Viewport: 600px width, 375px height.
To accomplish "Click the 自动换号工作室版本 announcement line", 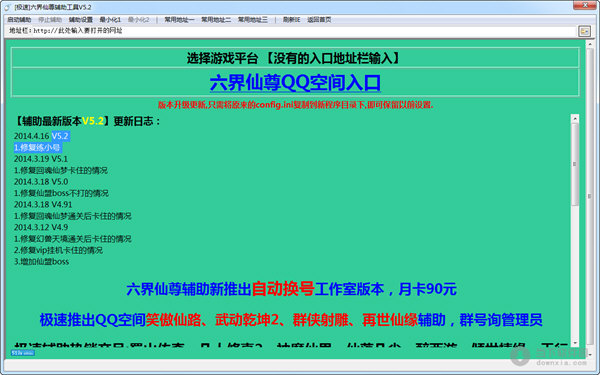I will (x=291, y=289).
